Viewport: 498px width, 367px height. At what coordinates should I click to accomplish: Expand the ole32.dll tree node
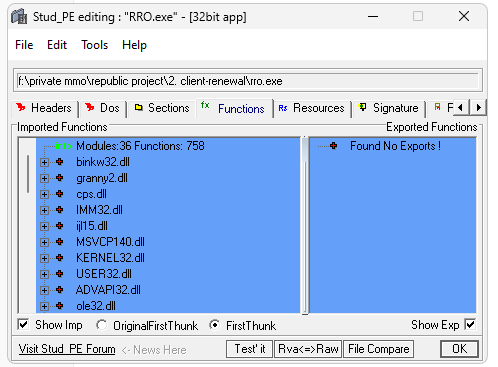pos(44,306)
